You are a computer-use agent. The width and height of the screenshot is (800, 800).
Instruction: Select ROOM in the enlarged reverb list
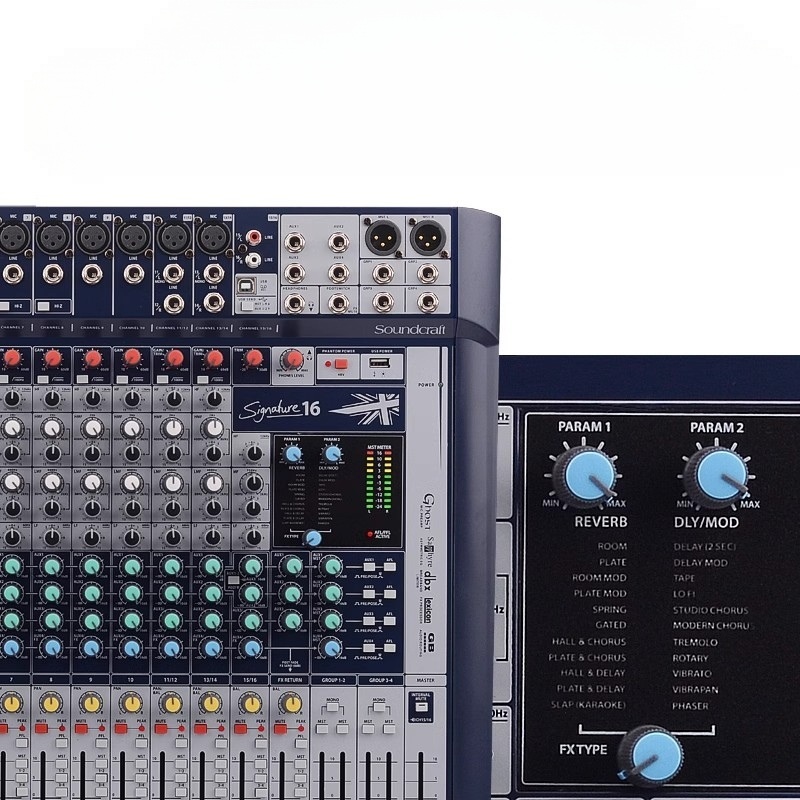pyautogui.click(x=612, y=546)
